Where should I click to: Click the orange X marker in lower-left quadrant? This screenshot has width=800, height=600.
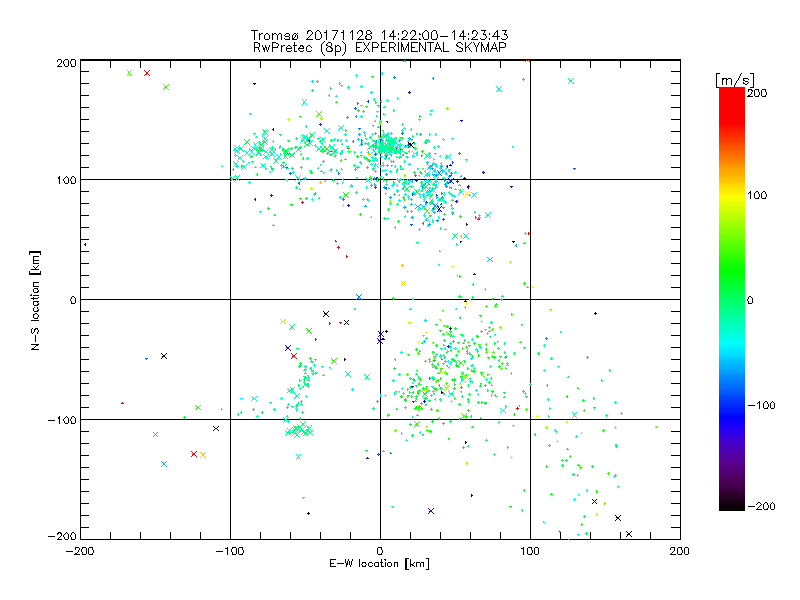203,455
